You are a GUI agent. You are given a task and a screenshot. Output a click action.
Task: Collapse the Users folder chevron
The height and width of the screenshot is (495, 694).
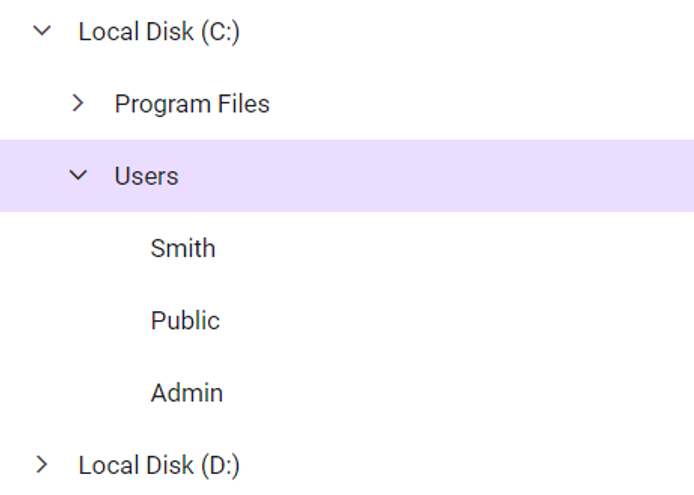pos(78,175)
